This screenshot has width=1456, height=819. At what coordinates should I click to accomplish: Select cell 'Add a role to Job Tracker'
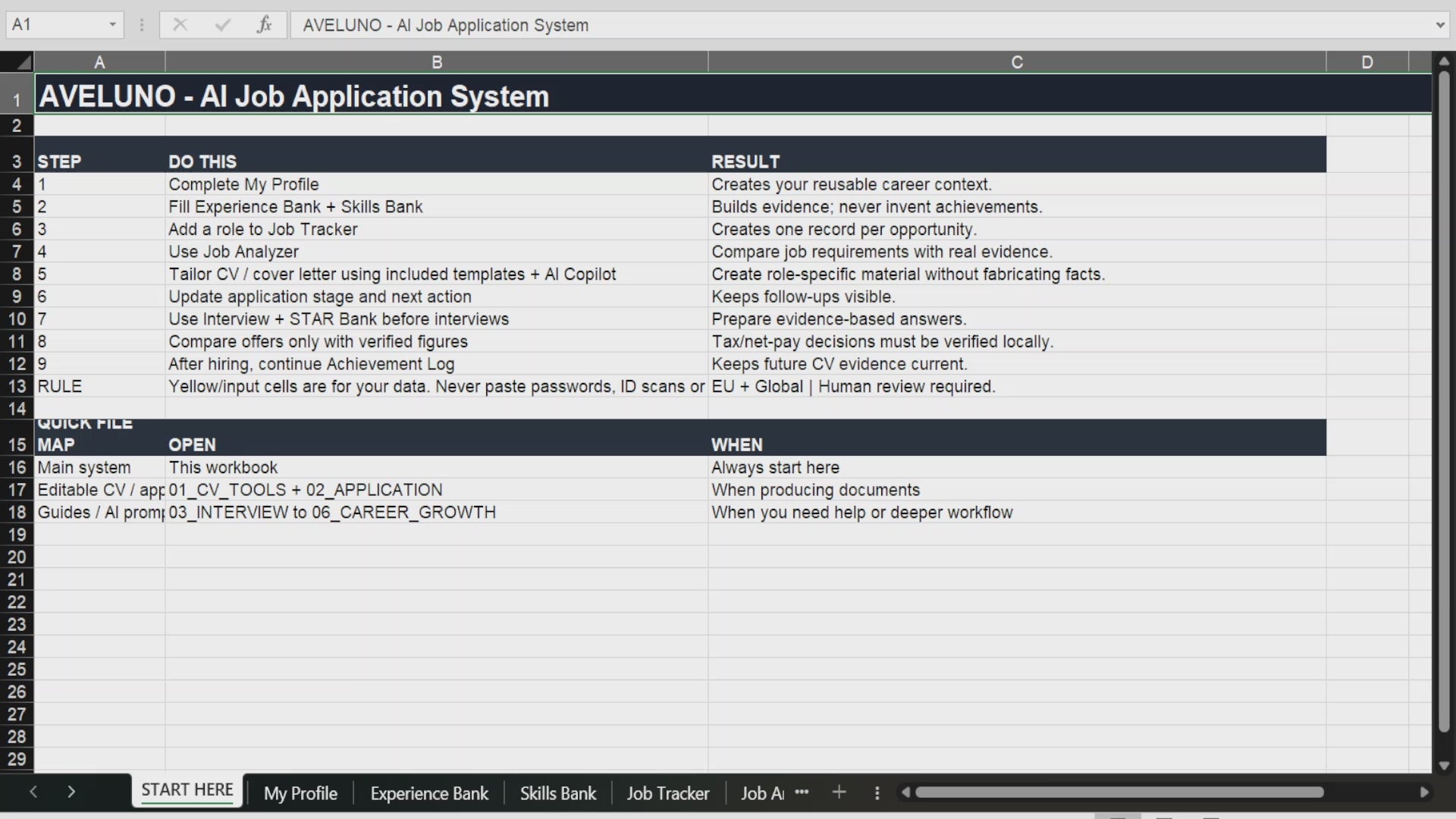pyautogui.click(x=437, y=229)
